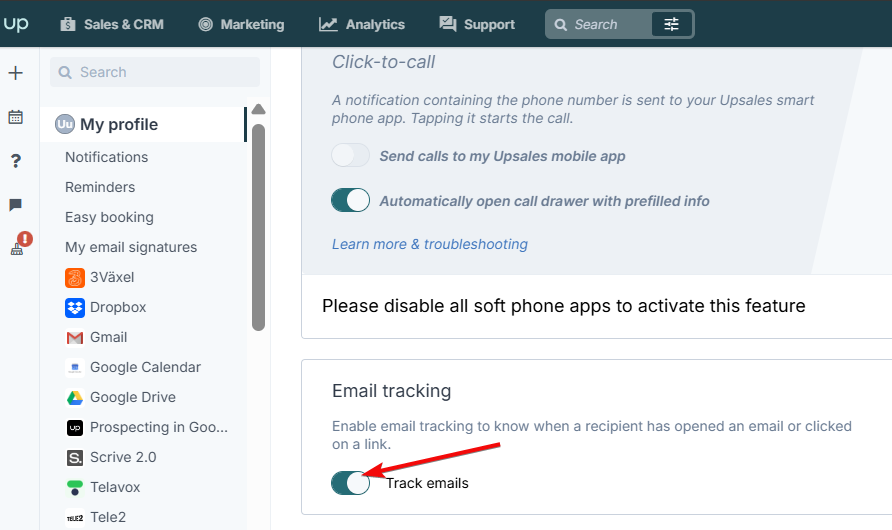
Task: Select the Dropbox integration
Action: pos(106,308)
